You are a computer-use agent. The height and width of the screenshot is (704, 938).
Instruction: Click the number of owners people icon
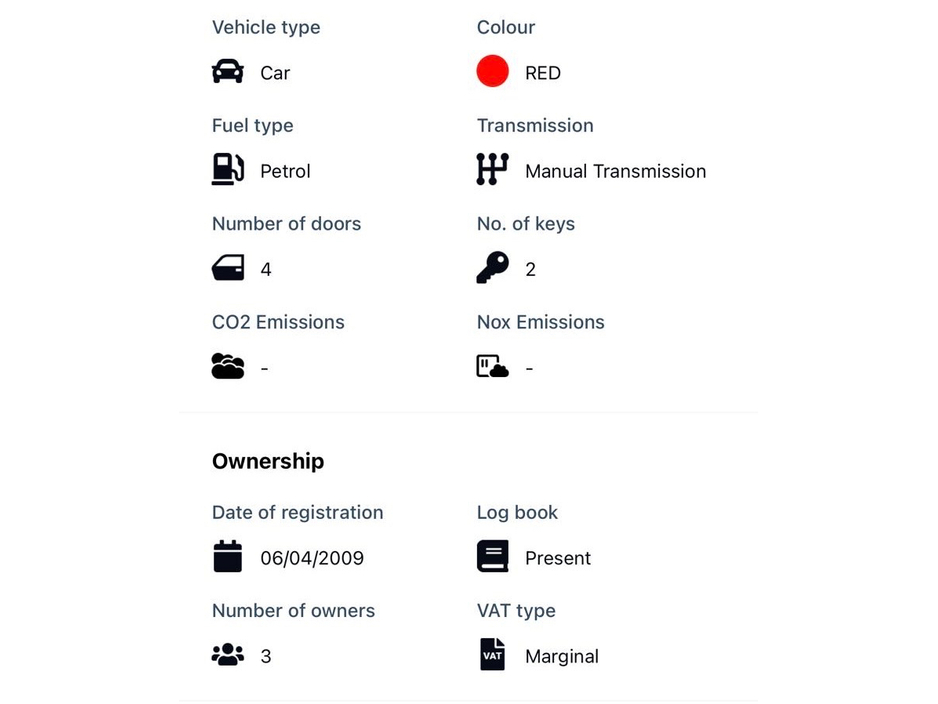[x=228, y=655]
